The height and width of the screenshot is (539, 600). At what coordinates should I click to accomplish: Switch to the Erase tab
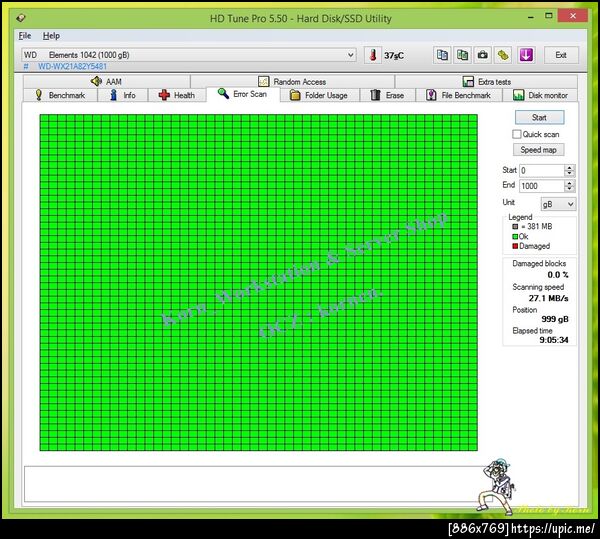pyautogui.click(x=387, y=95)
